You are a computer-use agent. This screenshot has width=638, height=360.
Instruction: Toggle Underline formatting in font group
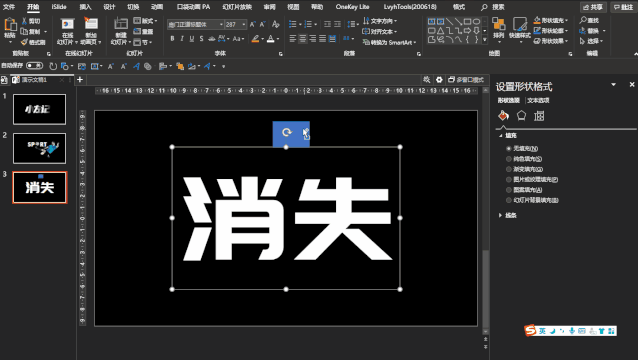point(192,39)
